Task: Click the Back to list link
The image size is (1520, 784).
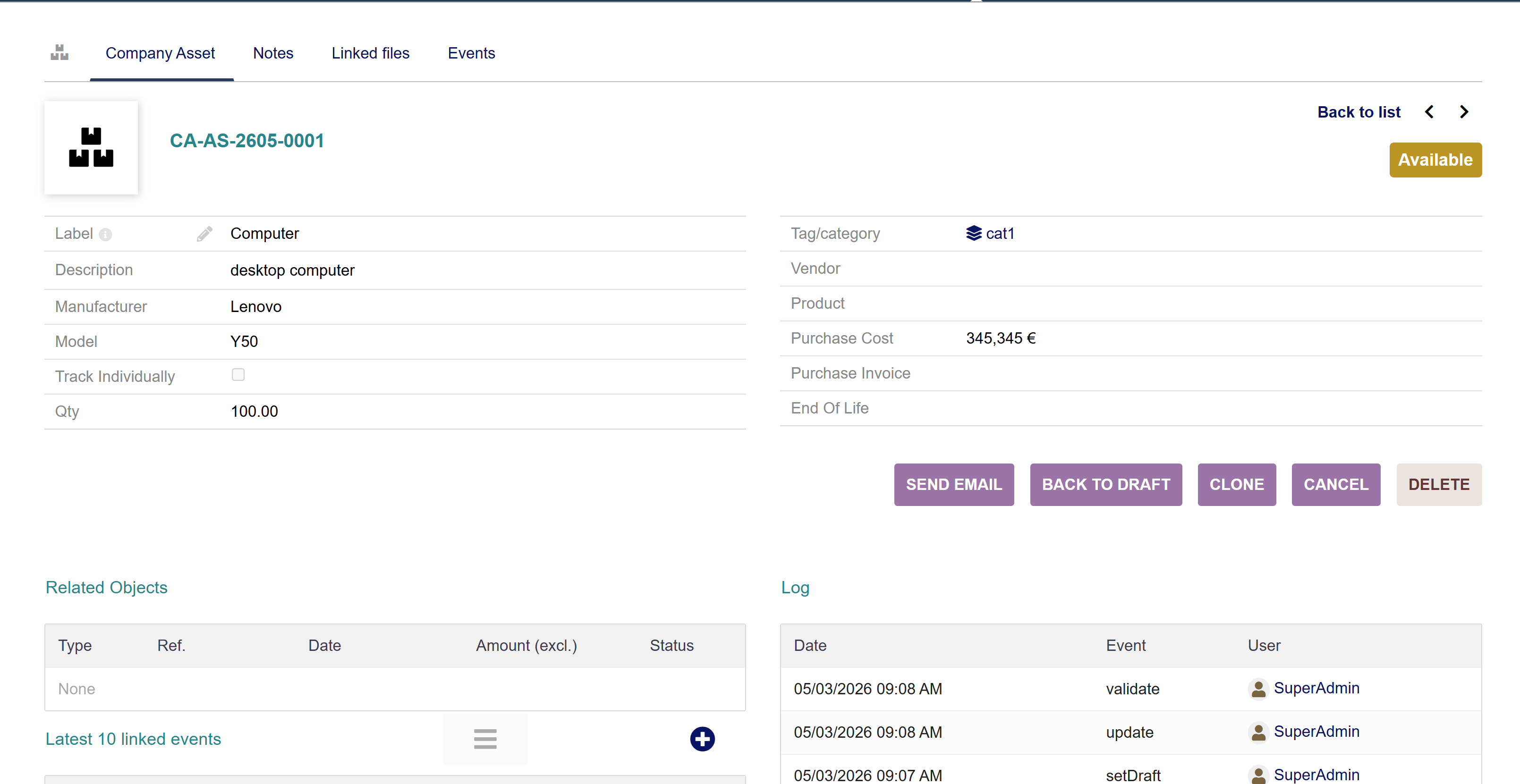Action: click(1359, 112)
